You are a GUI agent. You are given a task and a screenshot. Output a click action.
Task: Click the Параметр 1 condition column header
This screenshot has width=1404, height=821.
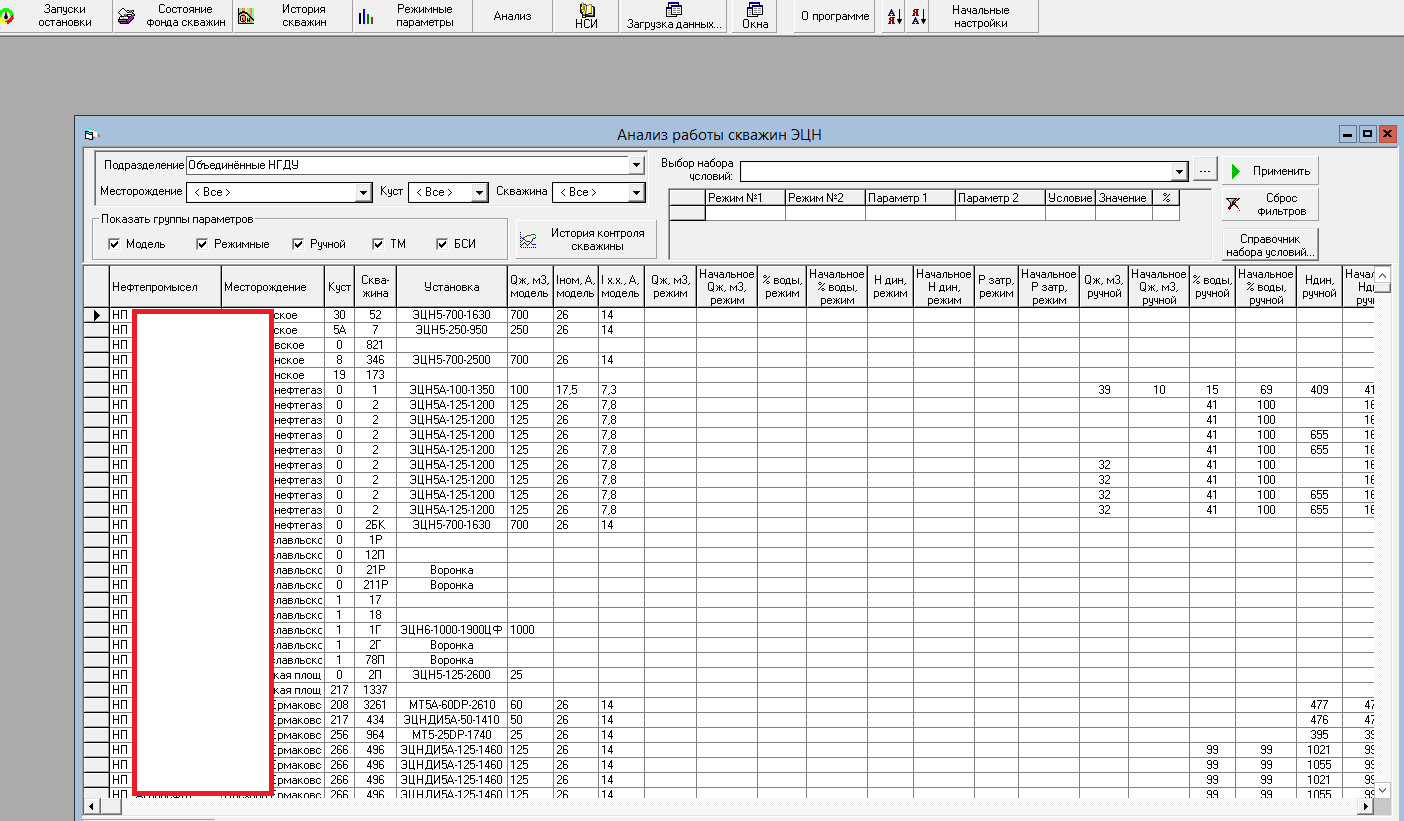910,198
